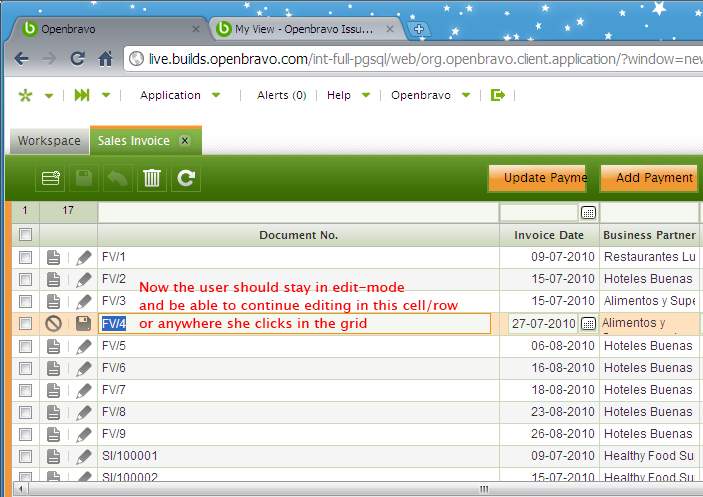Click the Update Payment button

point(537,178)
